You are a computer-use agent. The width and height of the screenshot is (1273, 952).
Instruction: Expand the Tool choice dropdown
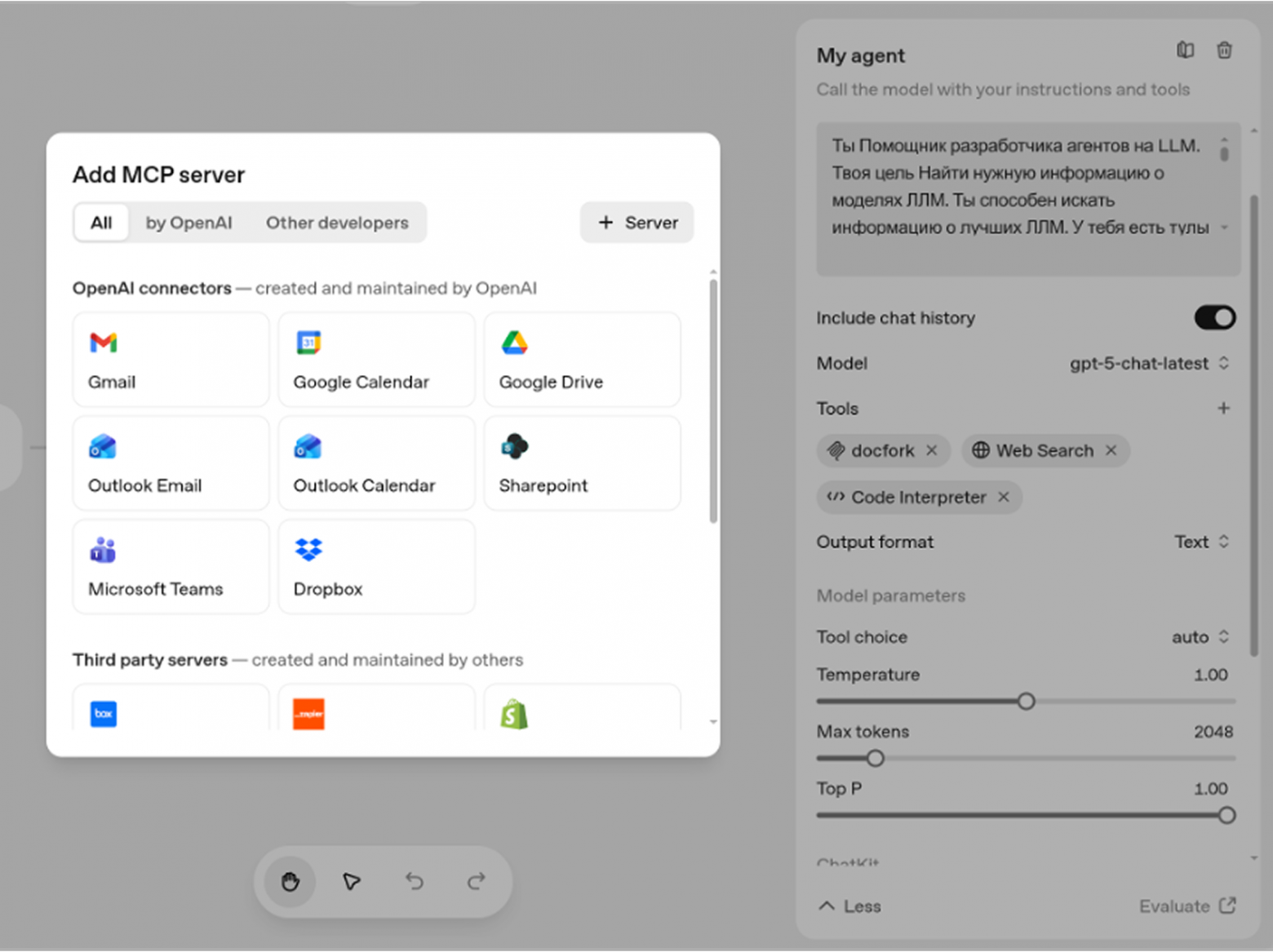(x=1200, y=637)
